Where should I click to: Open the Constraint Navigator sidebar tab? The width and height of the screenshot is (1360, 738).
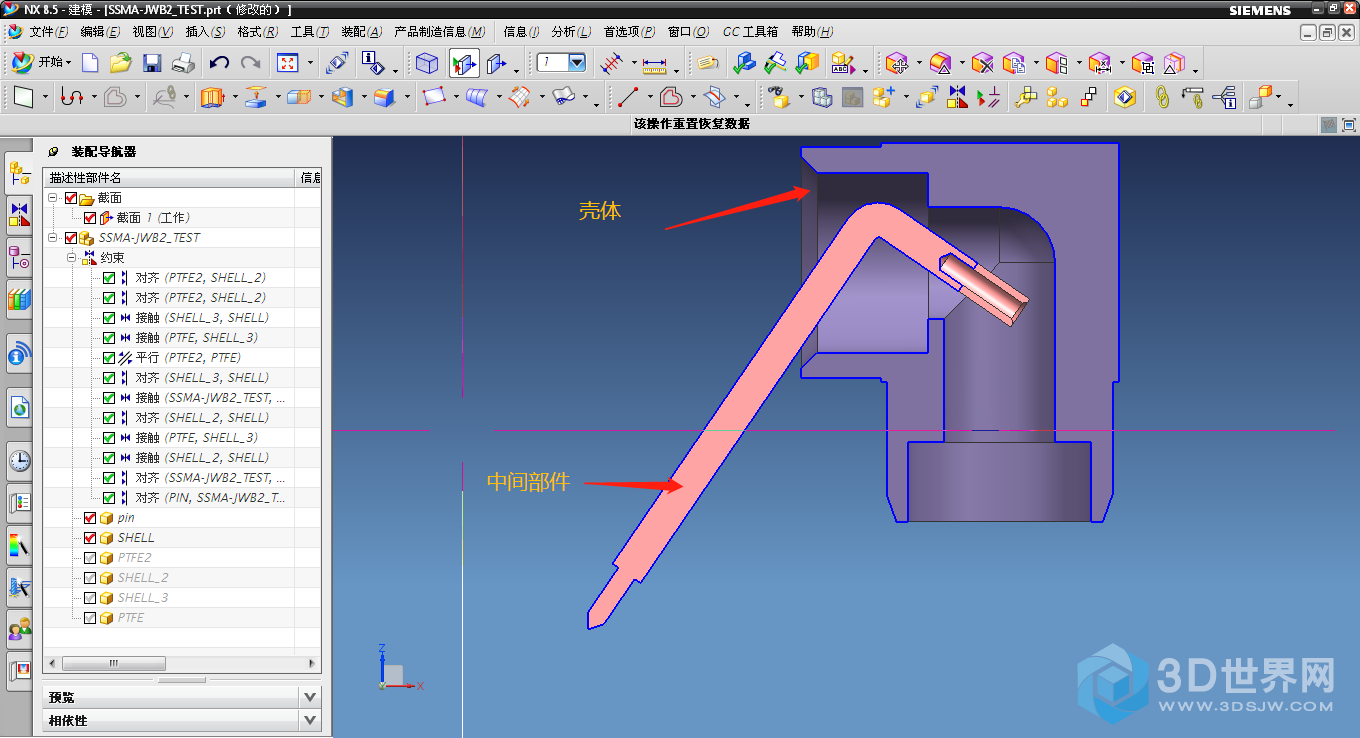point(19,213)
